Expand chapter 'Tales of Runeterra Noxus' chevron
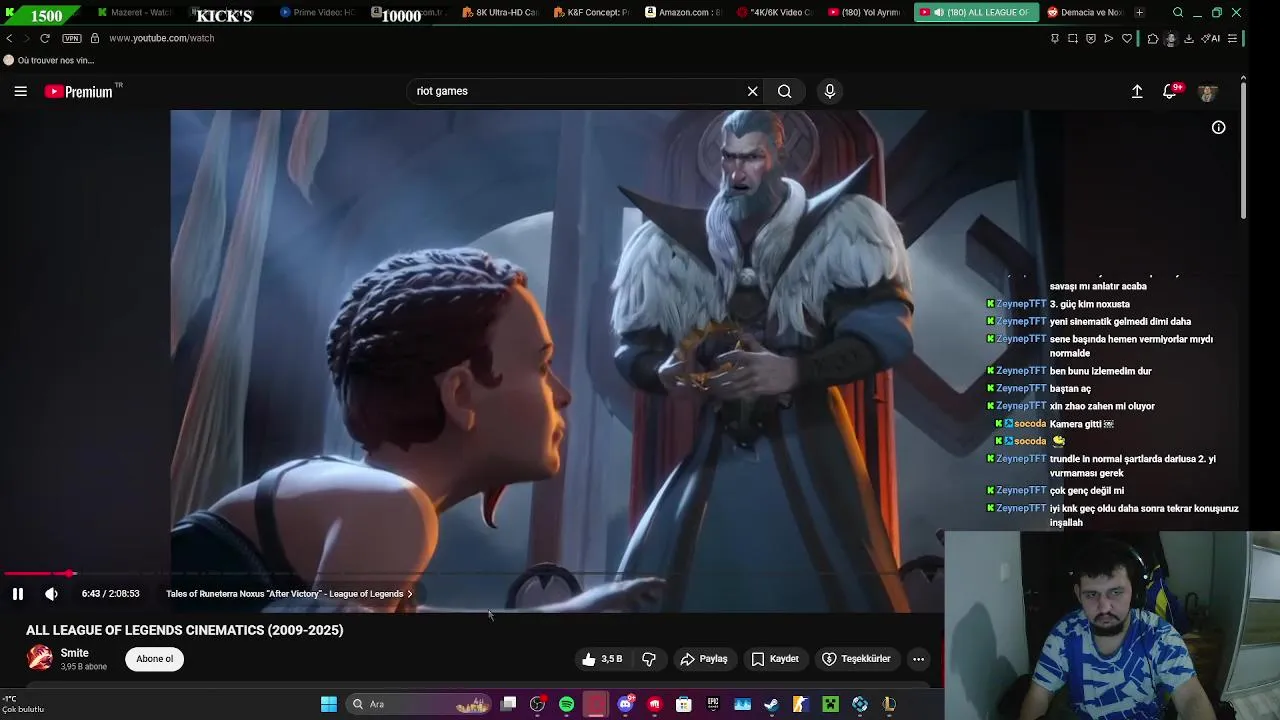Image resolution: width=1280 pixels, height=720 pixels. coord(409,594)
